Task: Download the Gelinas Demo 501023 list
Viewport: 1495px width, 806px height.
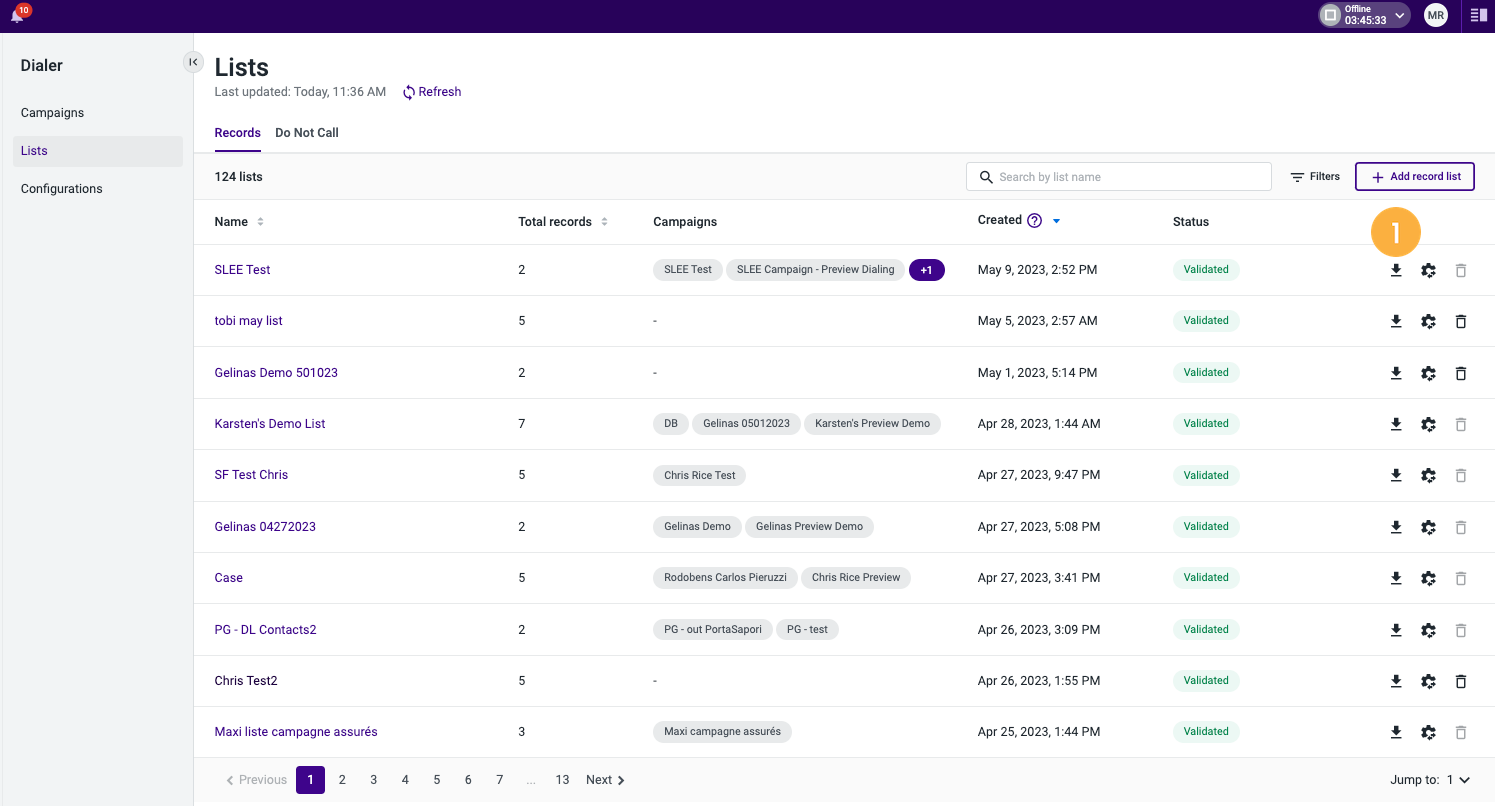Action: click(1396, 373)
